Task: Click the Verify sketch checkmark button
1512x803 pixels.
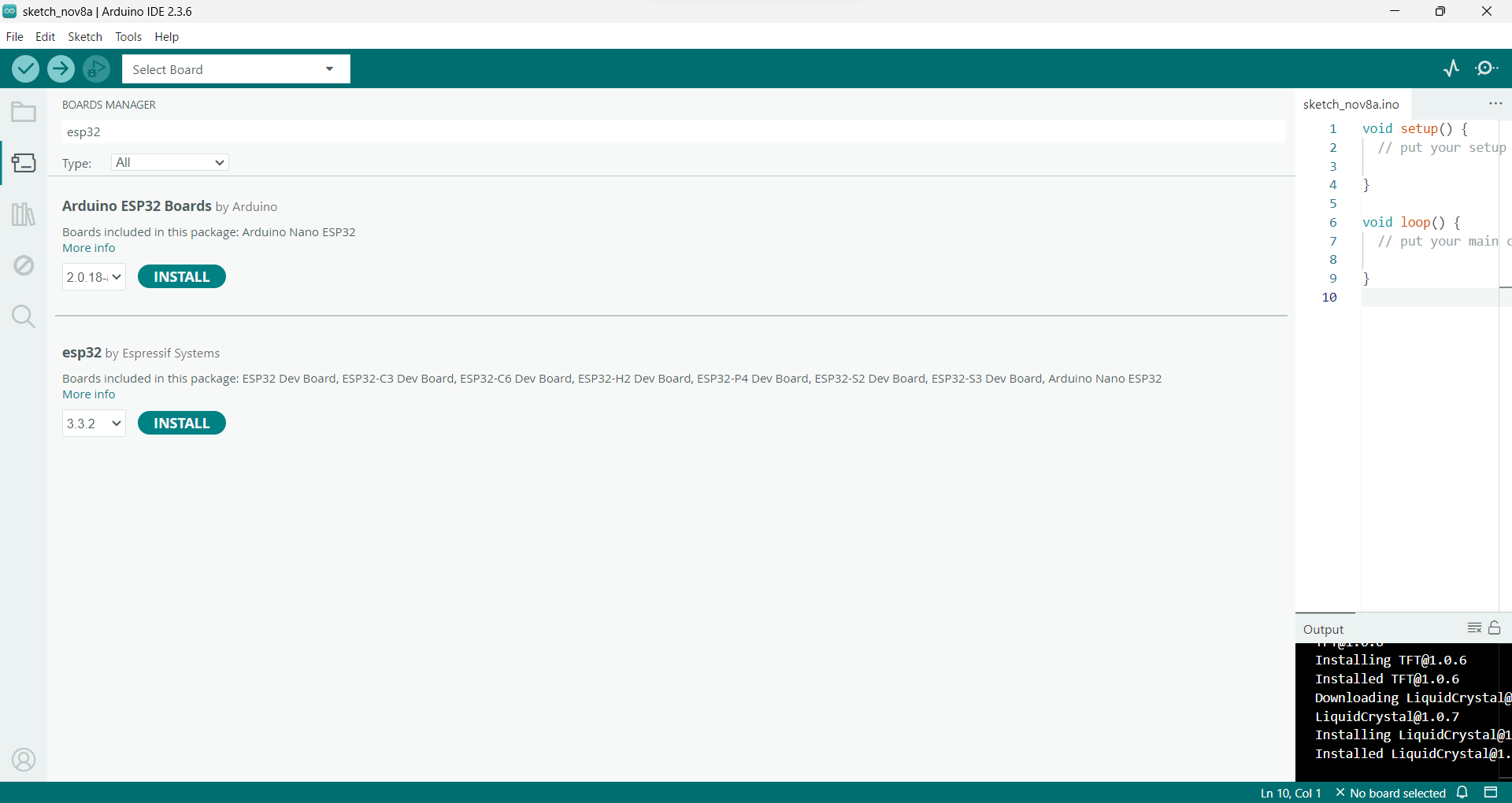Action: click(26, 69)
